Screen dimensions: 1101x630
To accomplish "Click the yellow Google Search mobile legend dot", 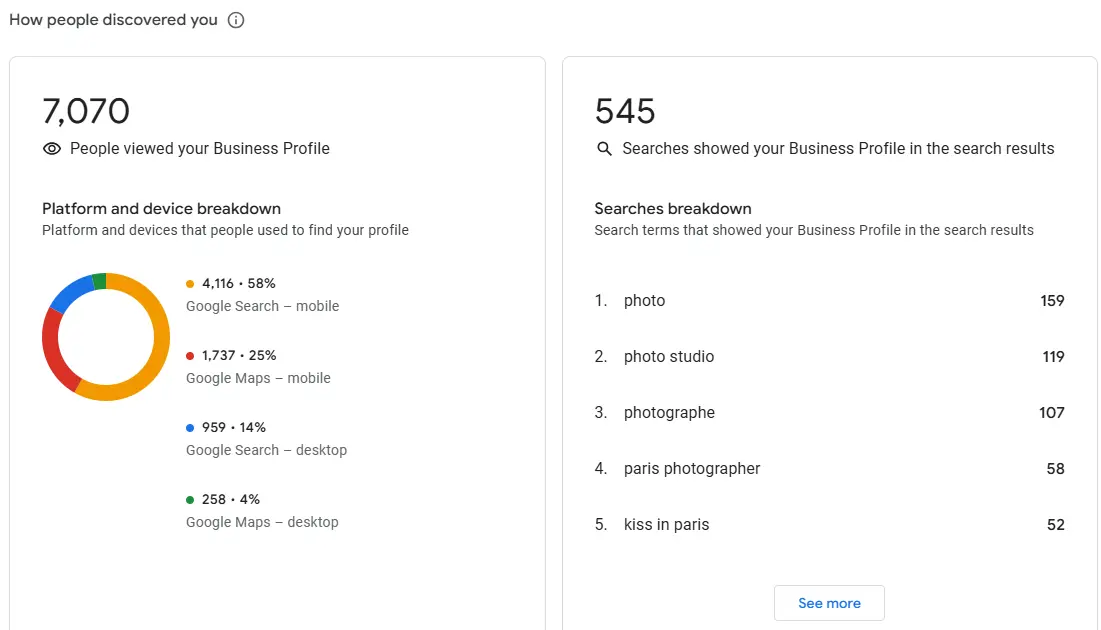I will click(190, 283).
